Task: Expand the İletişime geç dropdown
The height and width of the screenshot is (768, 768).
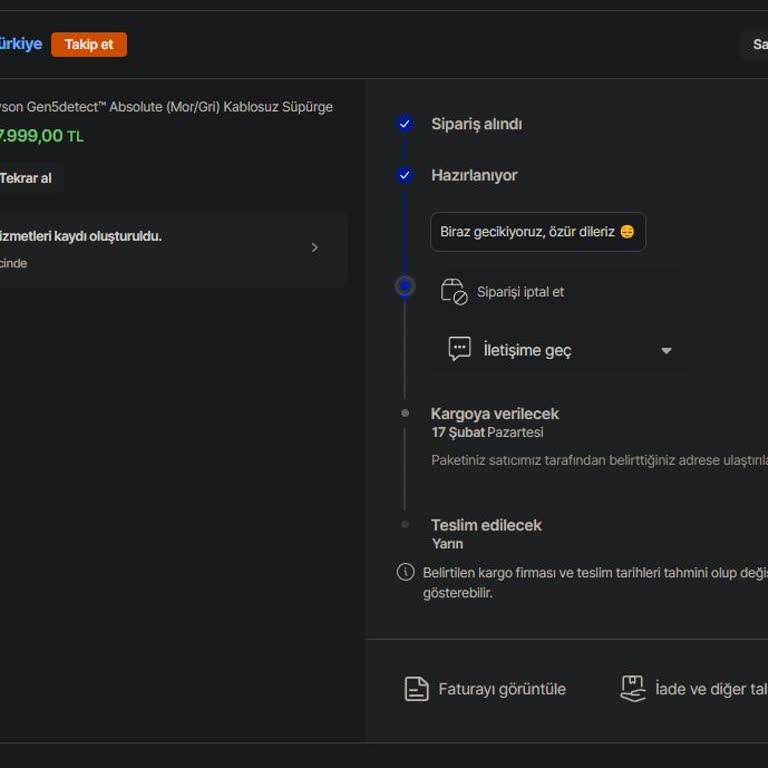Action: tap(563, 350)
